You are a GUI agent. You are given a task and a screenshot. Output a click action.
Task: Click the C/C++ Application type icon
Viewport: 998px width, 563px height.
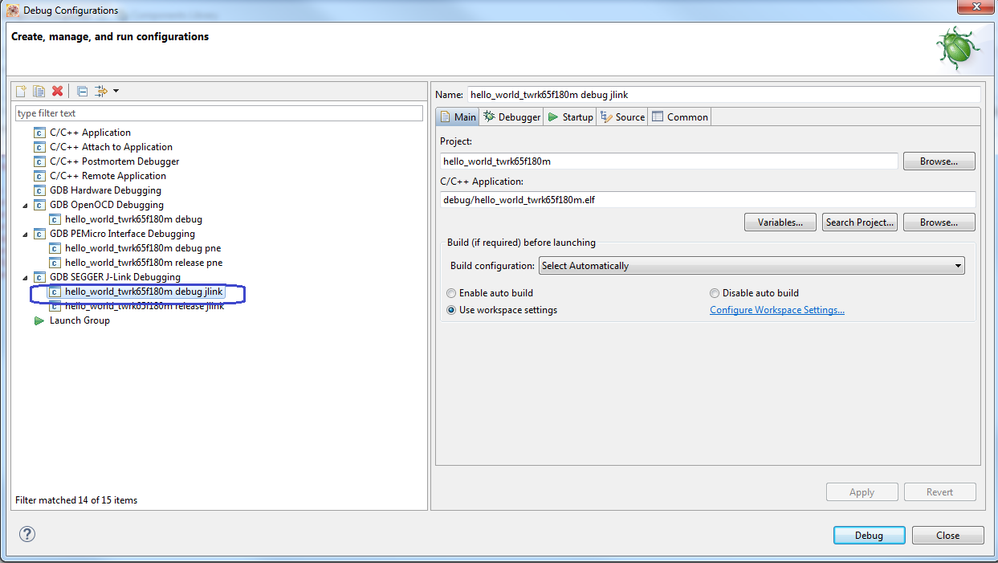tap(39, 132)
